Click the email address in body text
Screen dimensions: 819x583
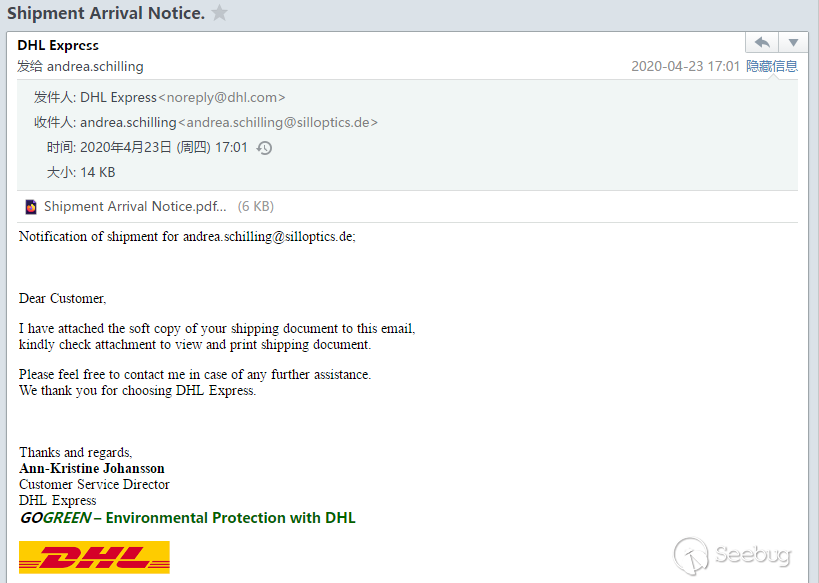coord(267,237)
